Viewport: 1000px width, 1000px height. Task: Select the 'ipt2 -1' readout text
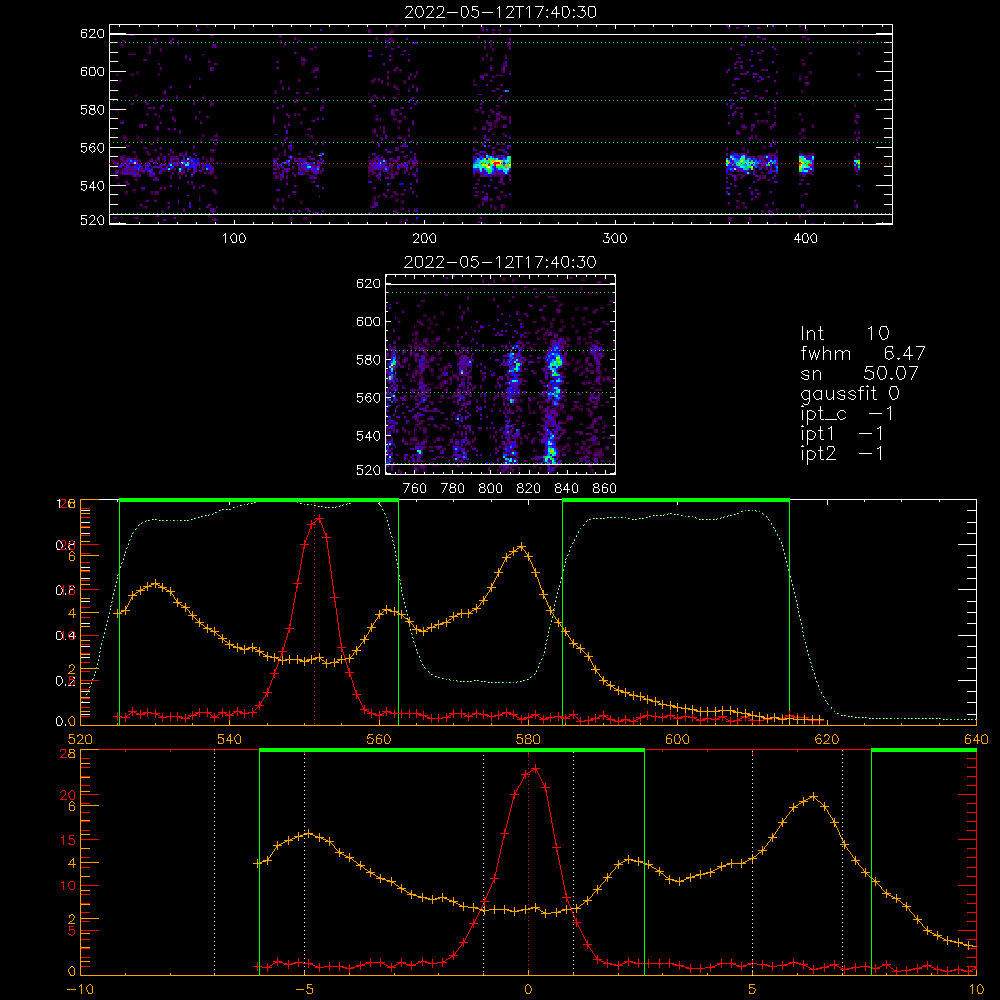pos(842,453)
